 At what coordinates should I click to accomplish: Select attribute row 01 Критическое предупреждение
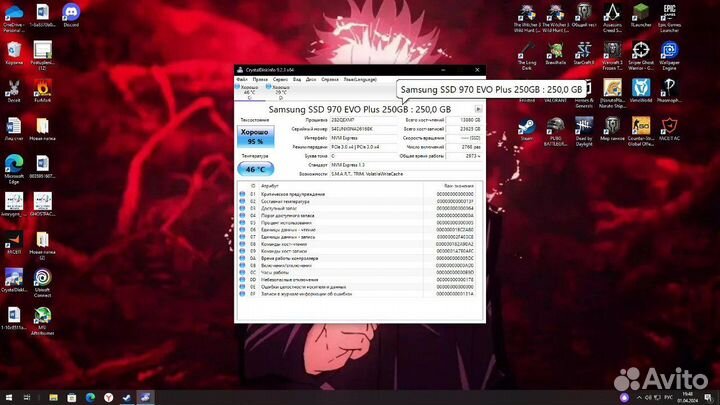[x=359, y=194]
